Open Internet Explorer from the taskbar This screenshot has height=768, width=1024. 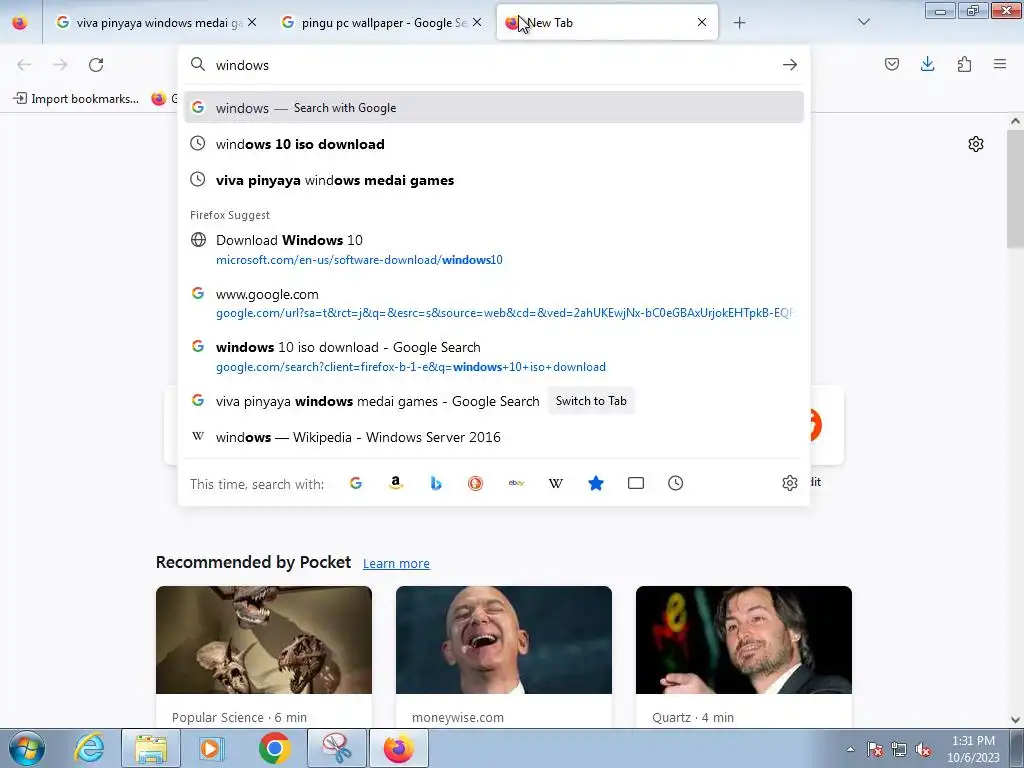[x=89, y=748]
